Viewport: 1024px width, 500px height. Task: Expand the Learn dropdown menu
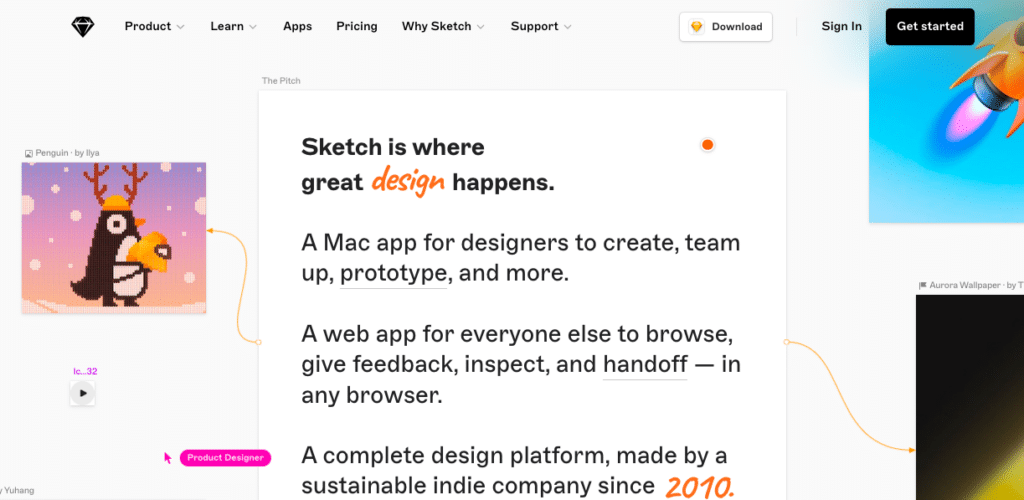coord(234,27)
